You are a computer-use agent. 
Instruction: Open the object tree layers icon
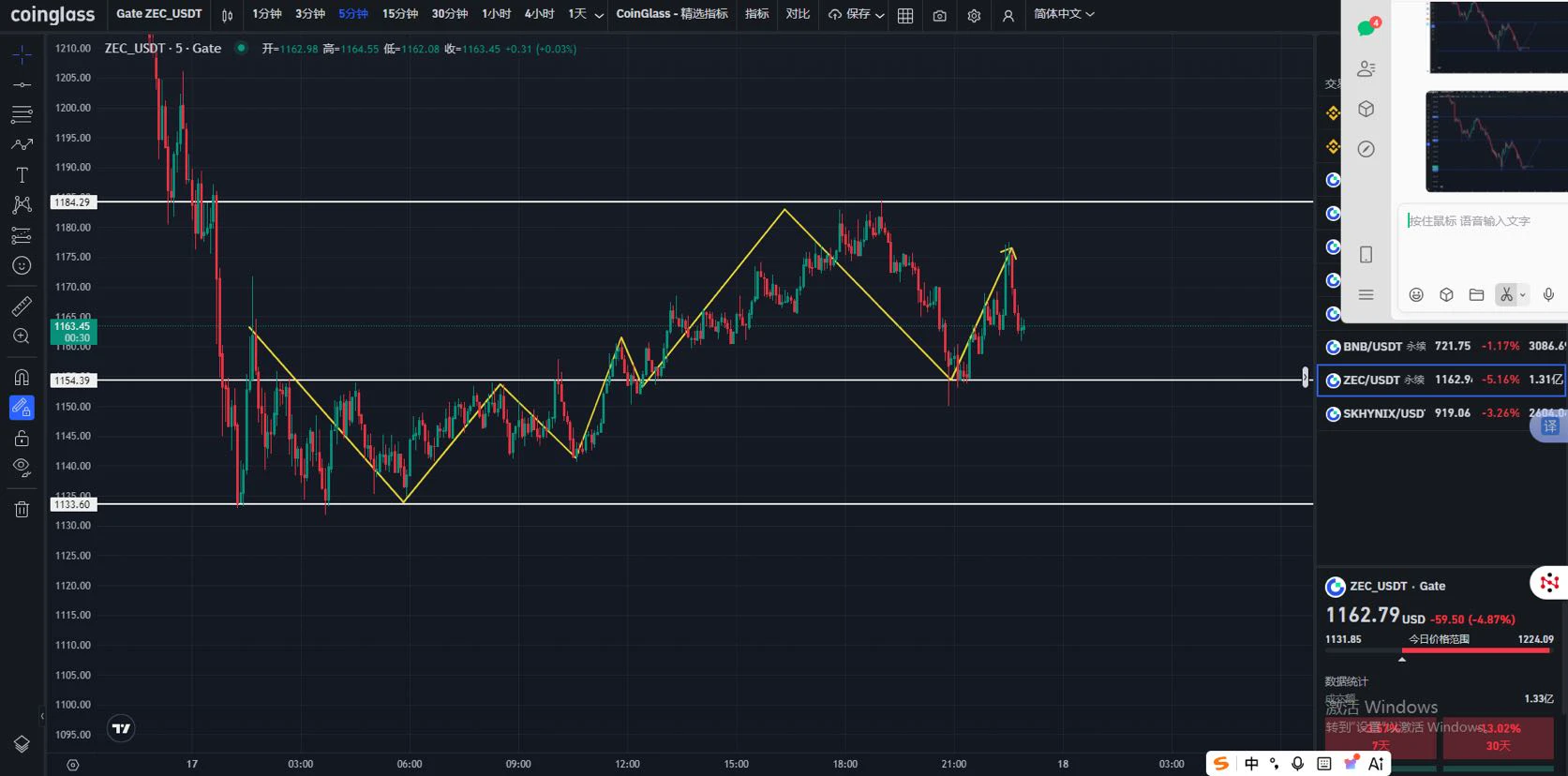(x=22, y=744)
